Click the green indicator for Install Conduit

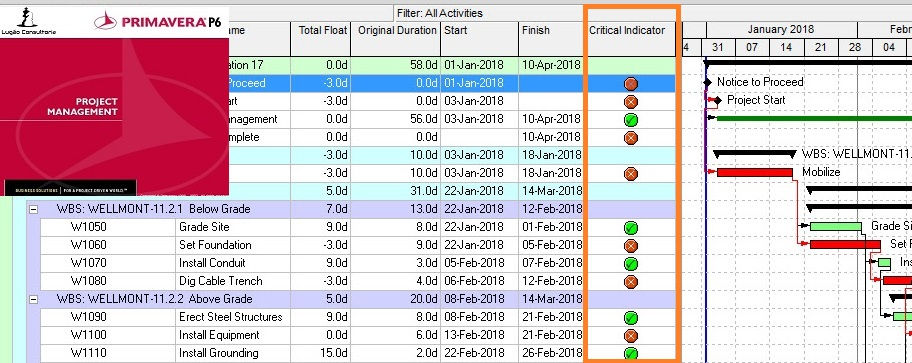(x=630, y=264)
